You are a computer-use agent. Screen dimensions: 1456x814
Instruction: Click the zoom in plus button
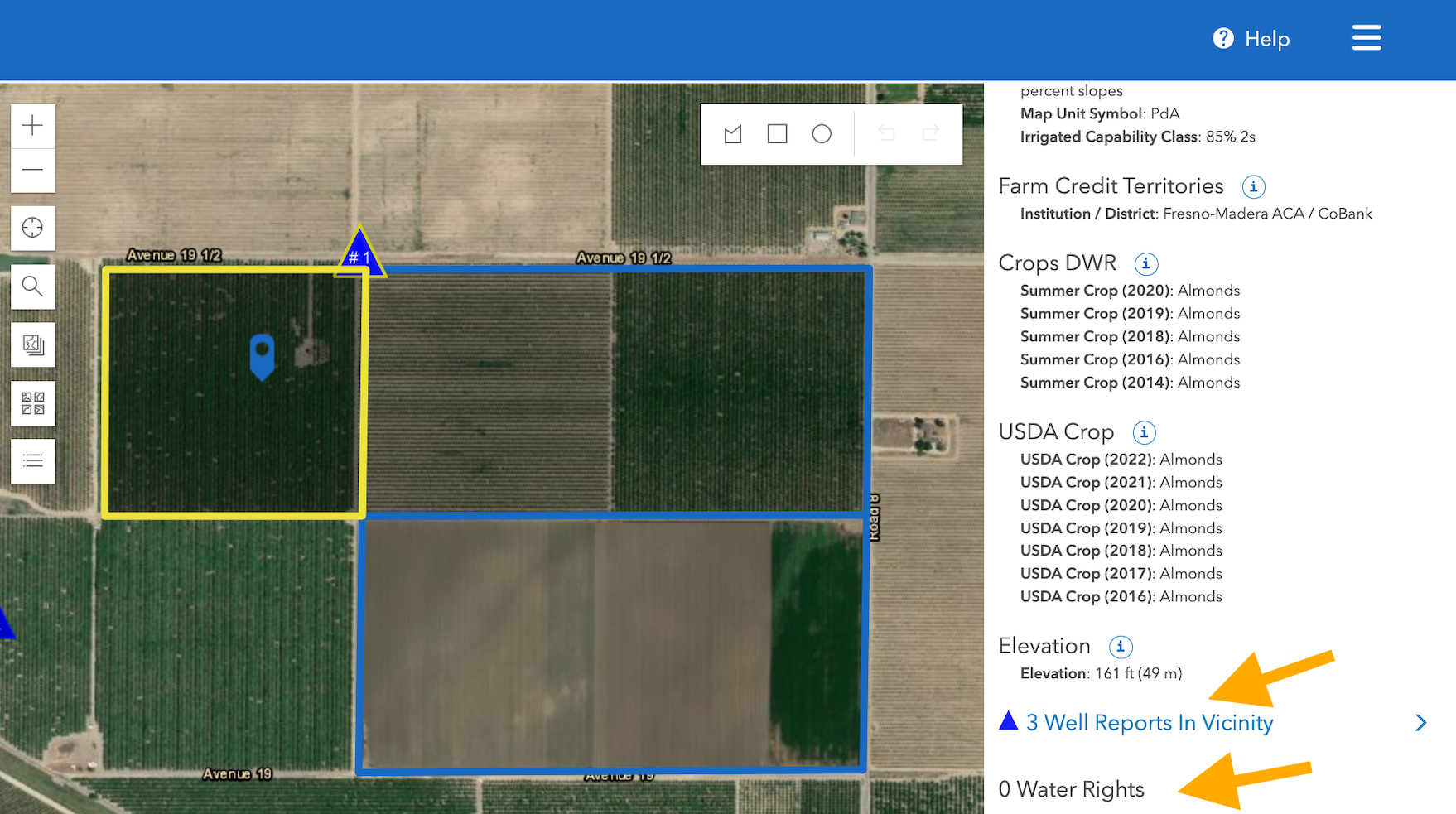(33, 126)
